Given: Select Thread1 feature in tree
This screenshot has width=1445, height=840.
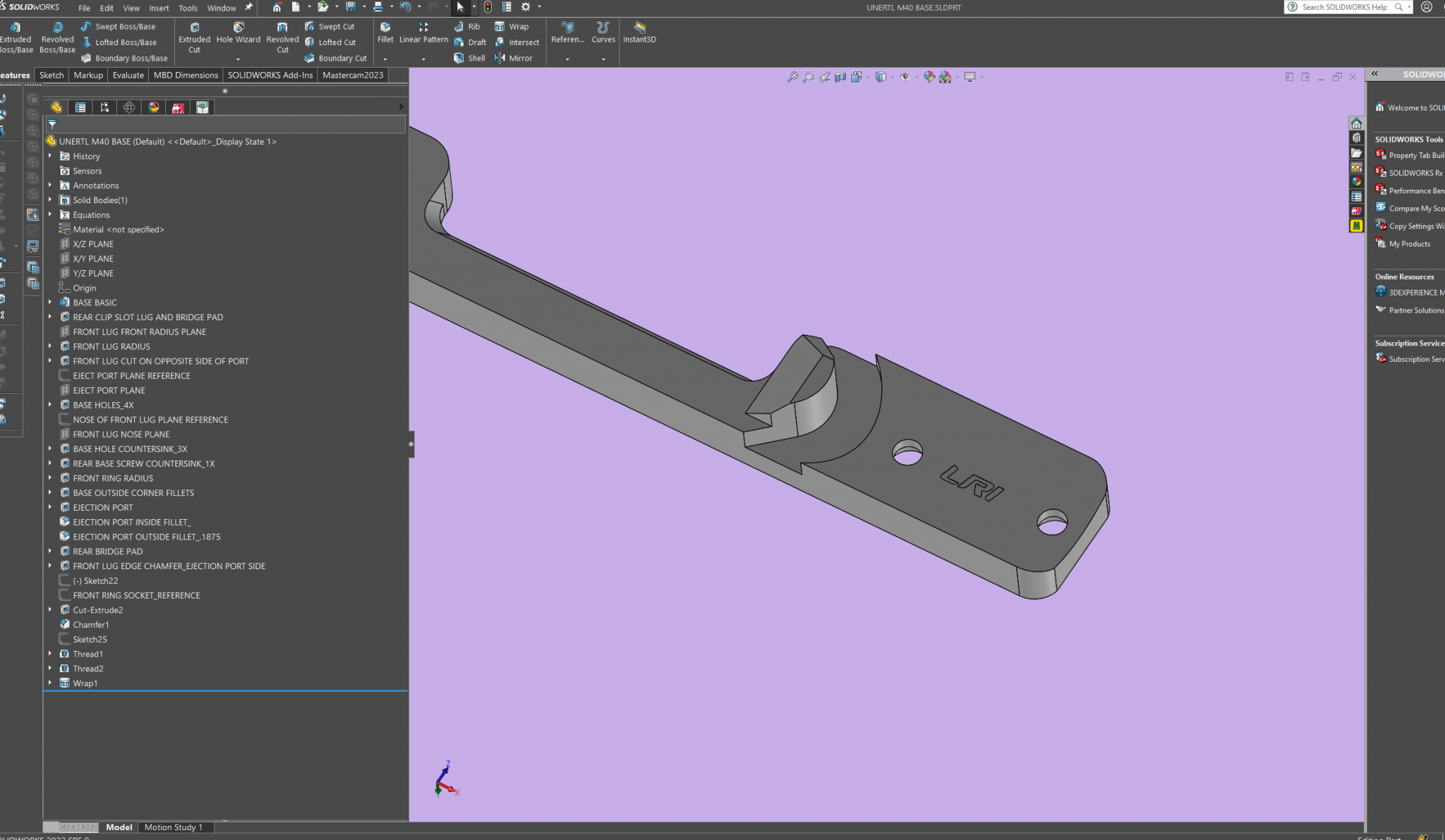Looking at the screenshot, I should tap(87, 654).
